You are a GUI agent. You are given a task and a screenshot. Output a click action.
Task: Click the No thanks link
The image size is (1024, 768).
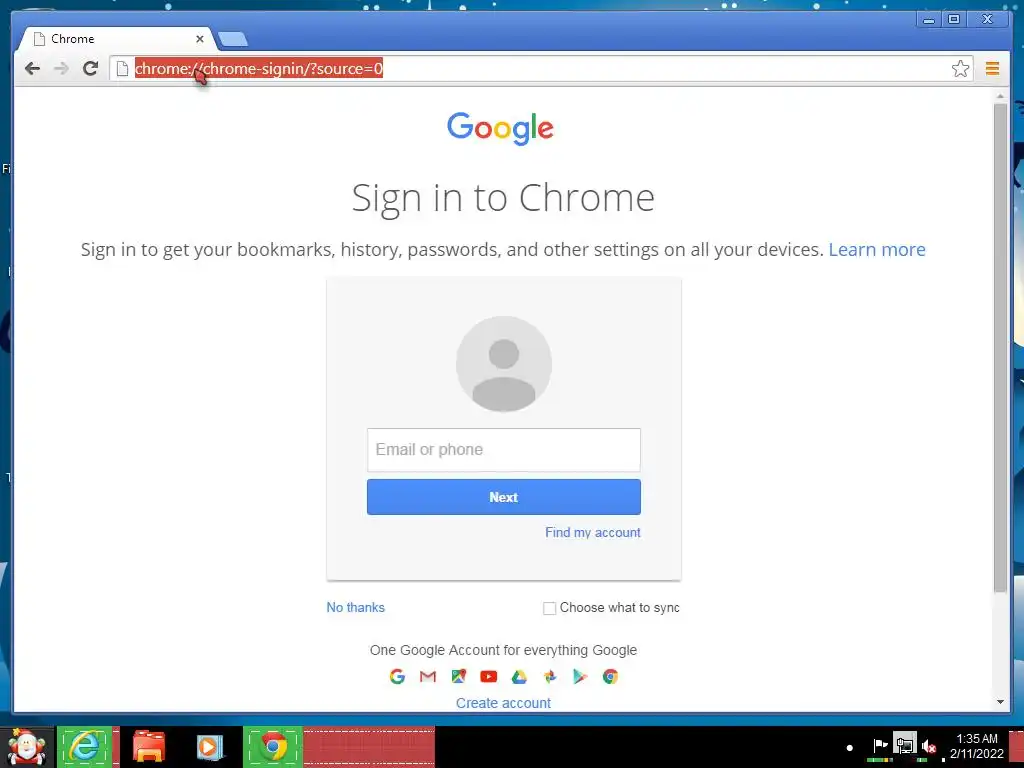[355, 607]
